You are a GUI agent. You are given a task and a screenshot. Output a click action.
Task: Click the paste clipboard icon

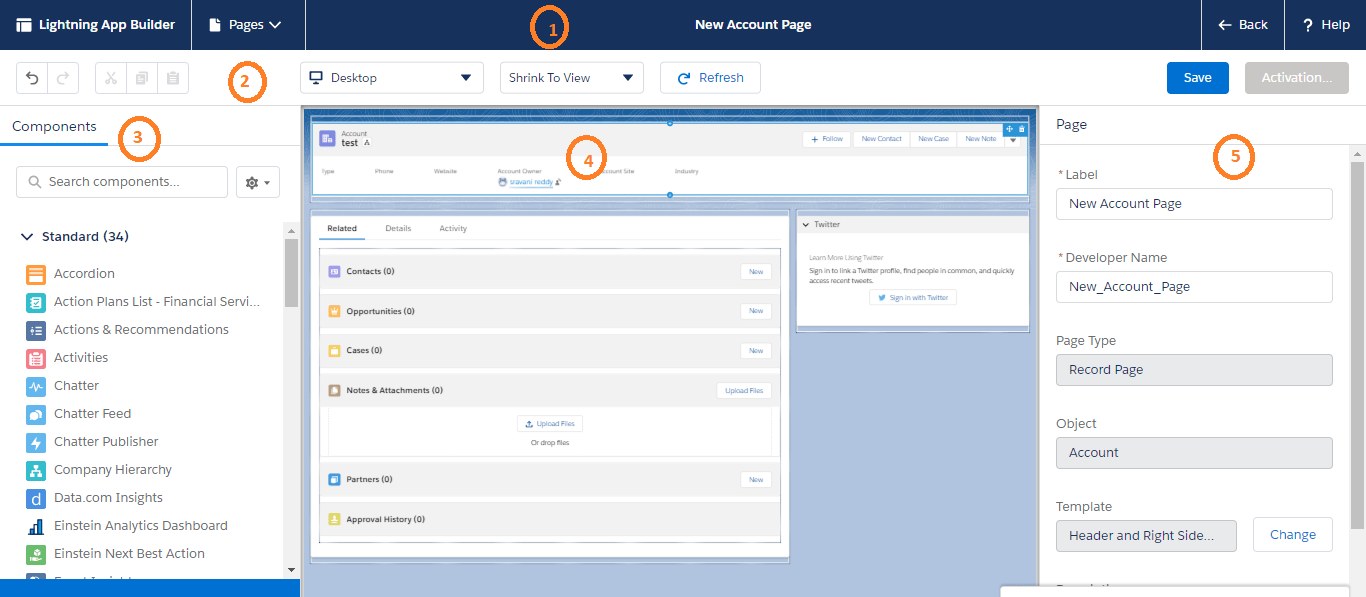point(173,78)
